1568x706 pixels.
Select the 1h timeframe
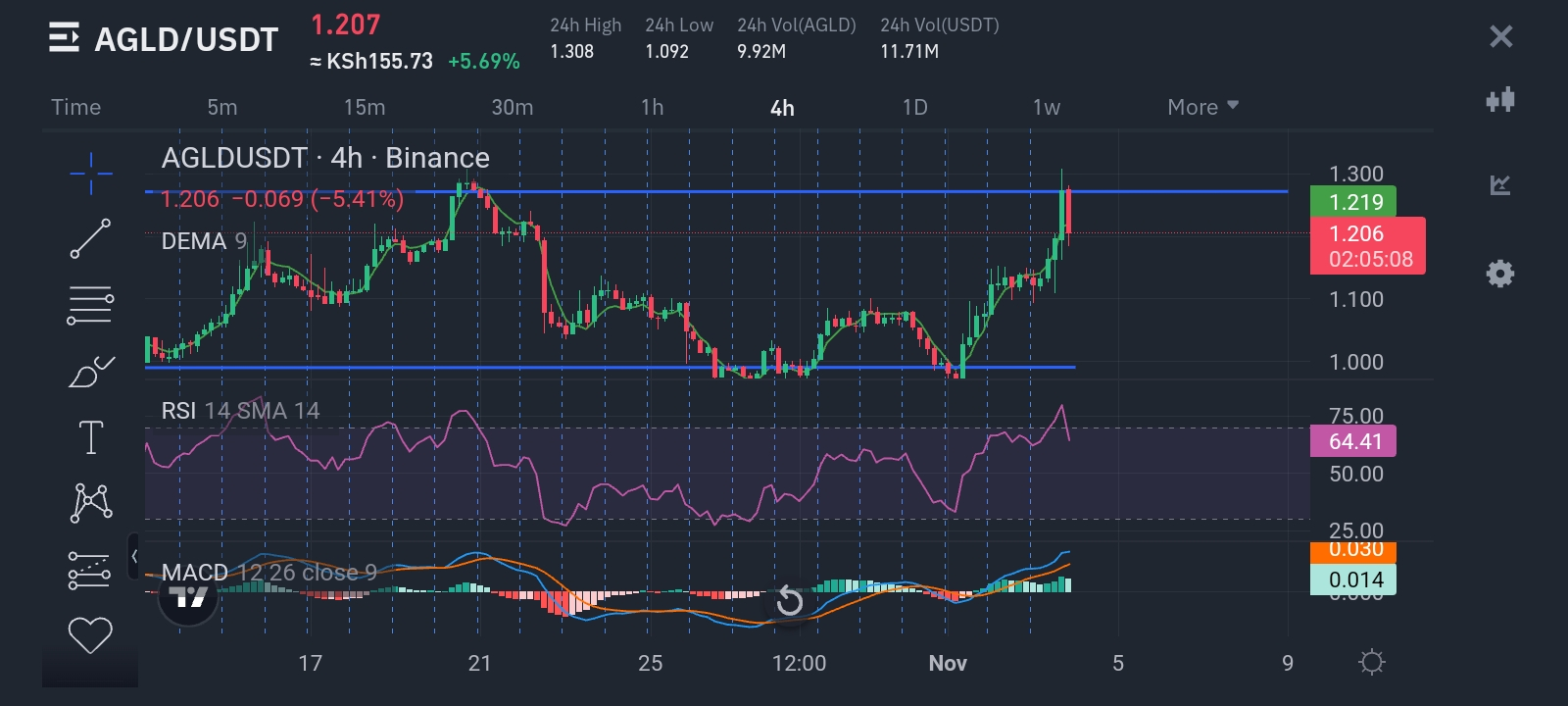coord(652,107)
